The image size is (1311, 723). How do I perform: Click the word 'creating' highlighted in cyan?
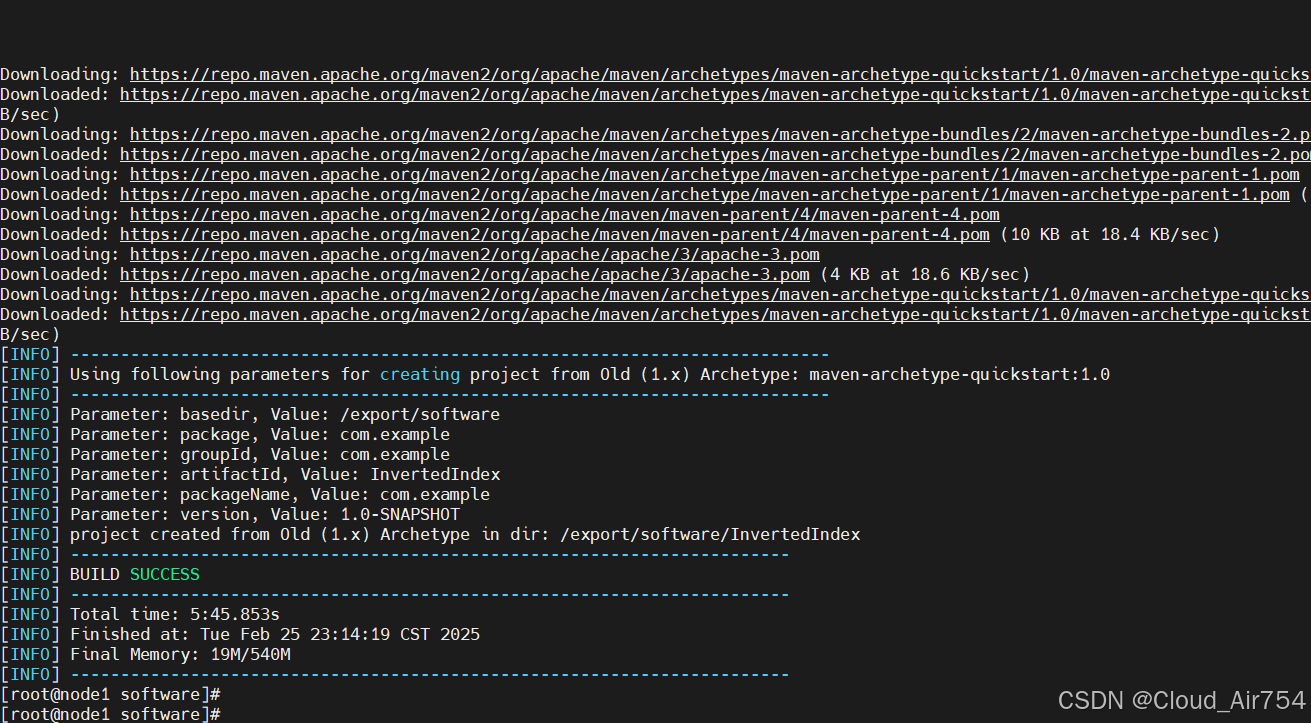[420, 374]
